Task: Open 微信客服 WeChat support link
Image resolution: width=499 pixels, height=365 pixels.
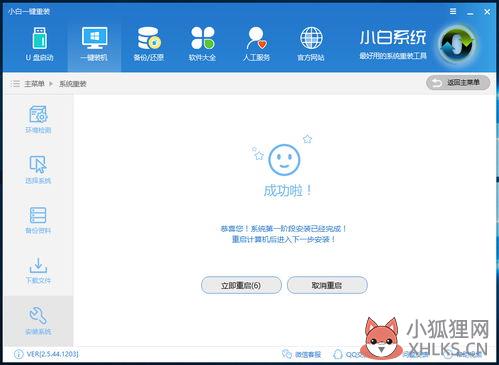Action: (x=302, y=354)
